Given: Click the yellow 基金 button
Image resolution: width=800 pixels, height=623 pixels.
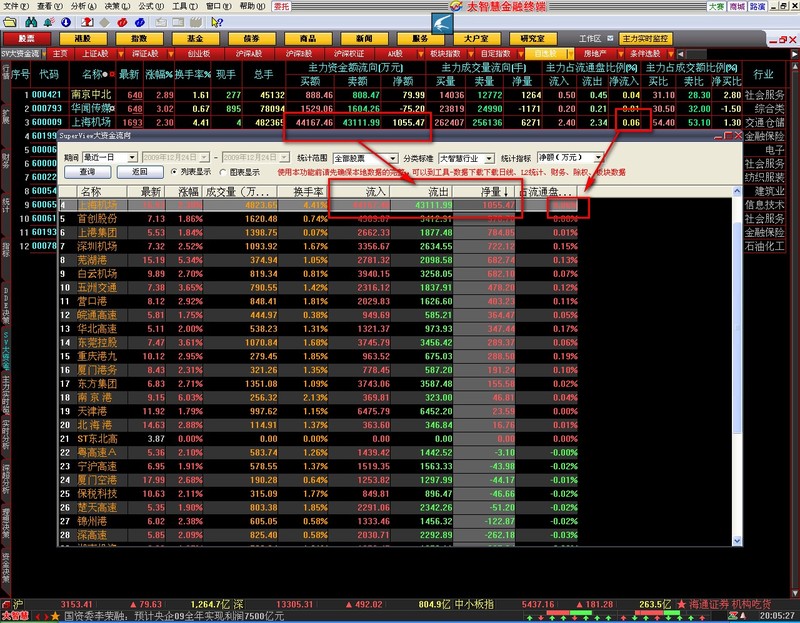Looking at the screenshot, I should click(195, 39).
